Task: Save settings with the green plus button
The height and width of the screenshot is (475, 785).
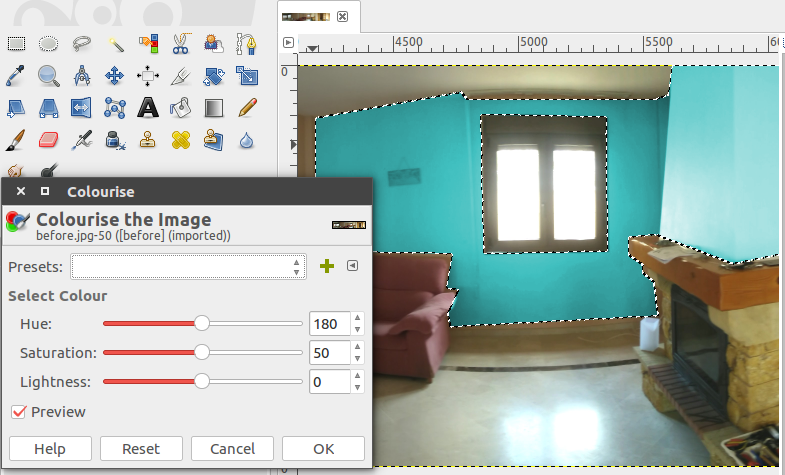Action: tap(327, 266)
